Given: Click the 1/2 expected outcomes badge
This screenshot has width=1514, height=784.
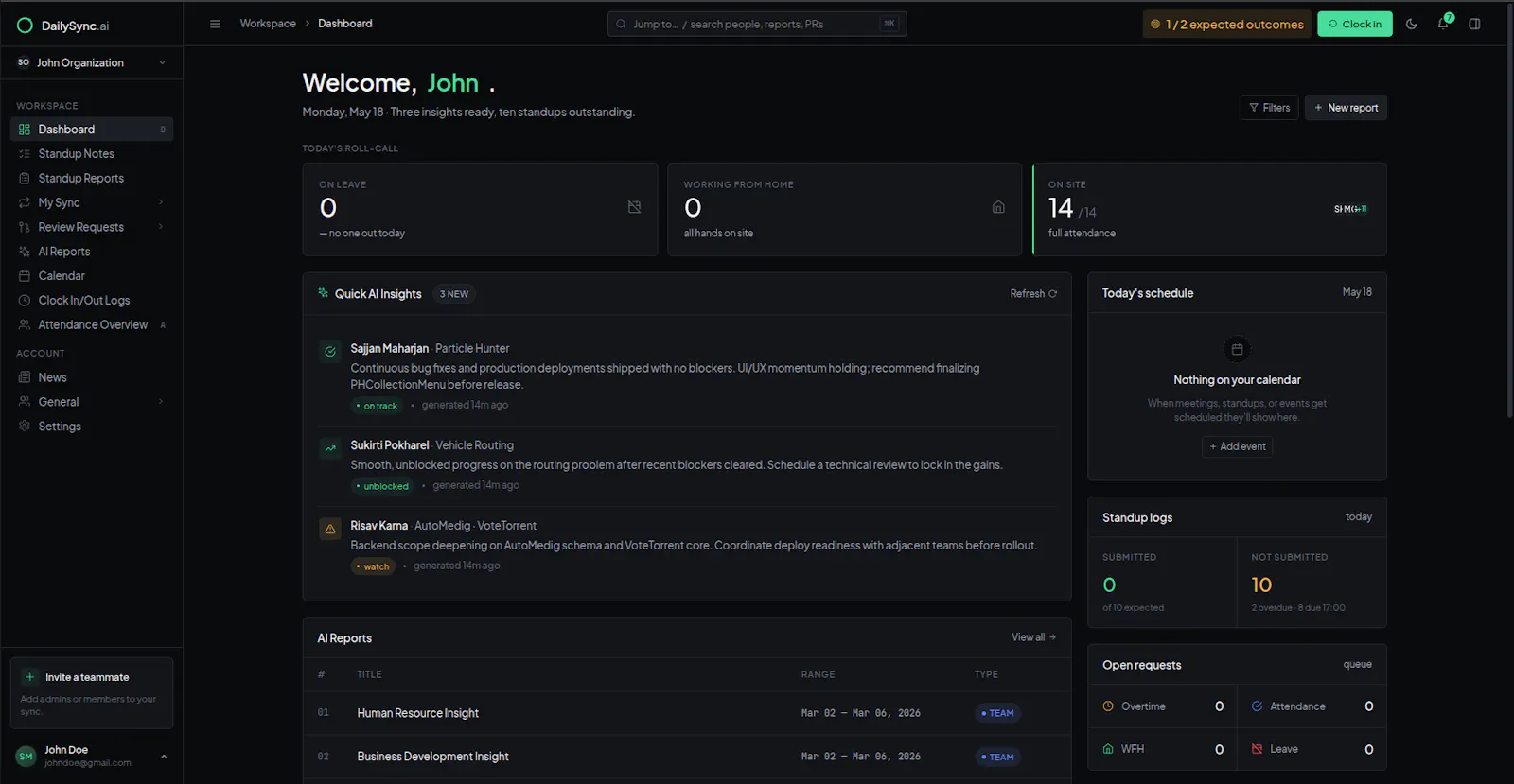Looking at the screenshot, I should point(1226,25).
